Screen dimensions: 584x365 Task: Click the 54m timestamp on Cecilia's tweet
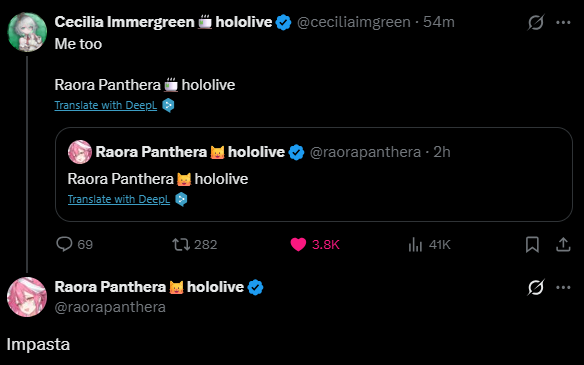439,22
